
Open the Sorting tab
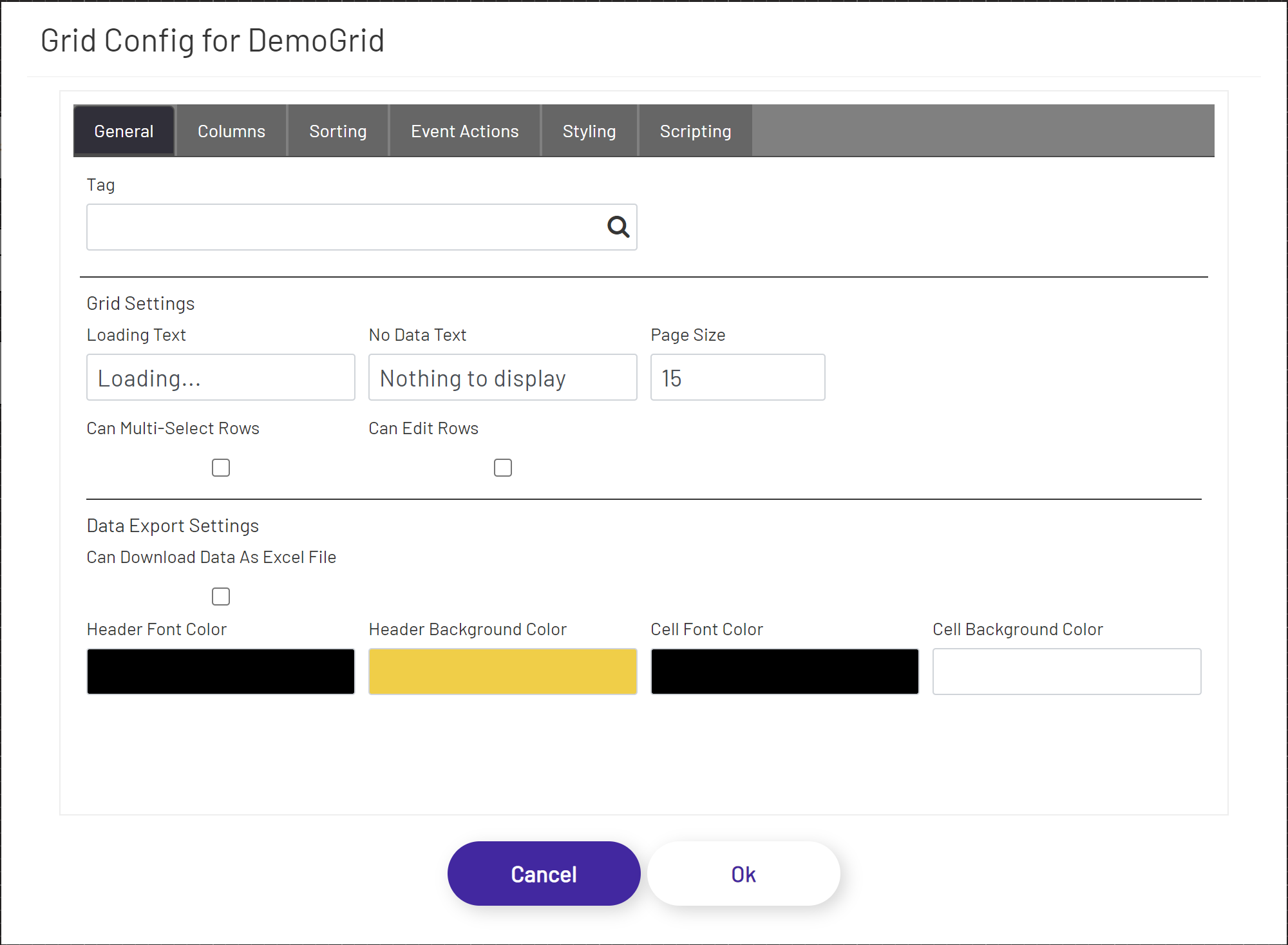pyautogui.click(x=337, y=131)
